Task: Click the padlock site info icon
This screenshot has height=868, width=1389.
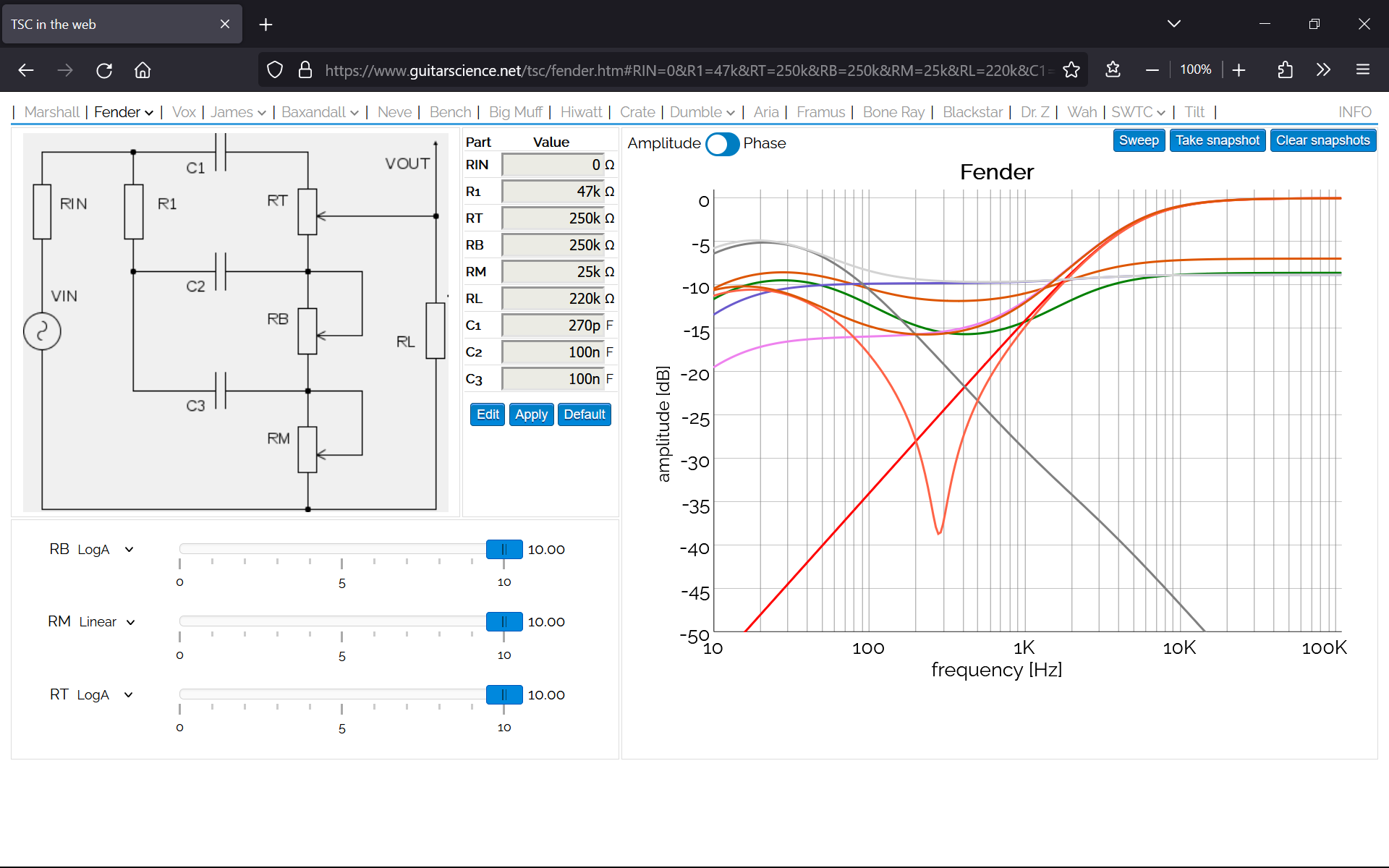Action: 305,70
